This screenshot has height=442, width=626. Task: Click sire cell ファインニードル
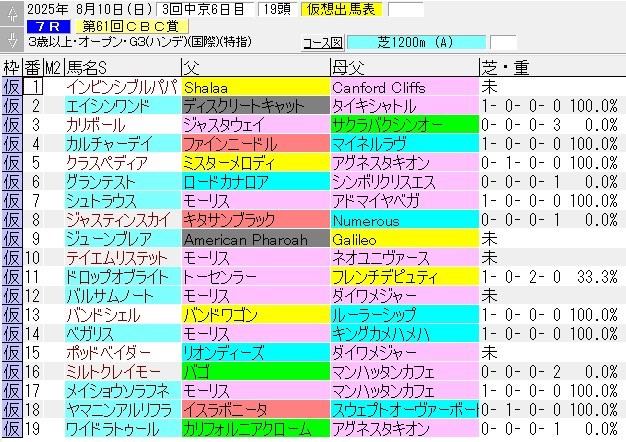tap(256, 144)
